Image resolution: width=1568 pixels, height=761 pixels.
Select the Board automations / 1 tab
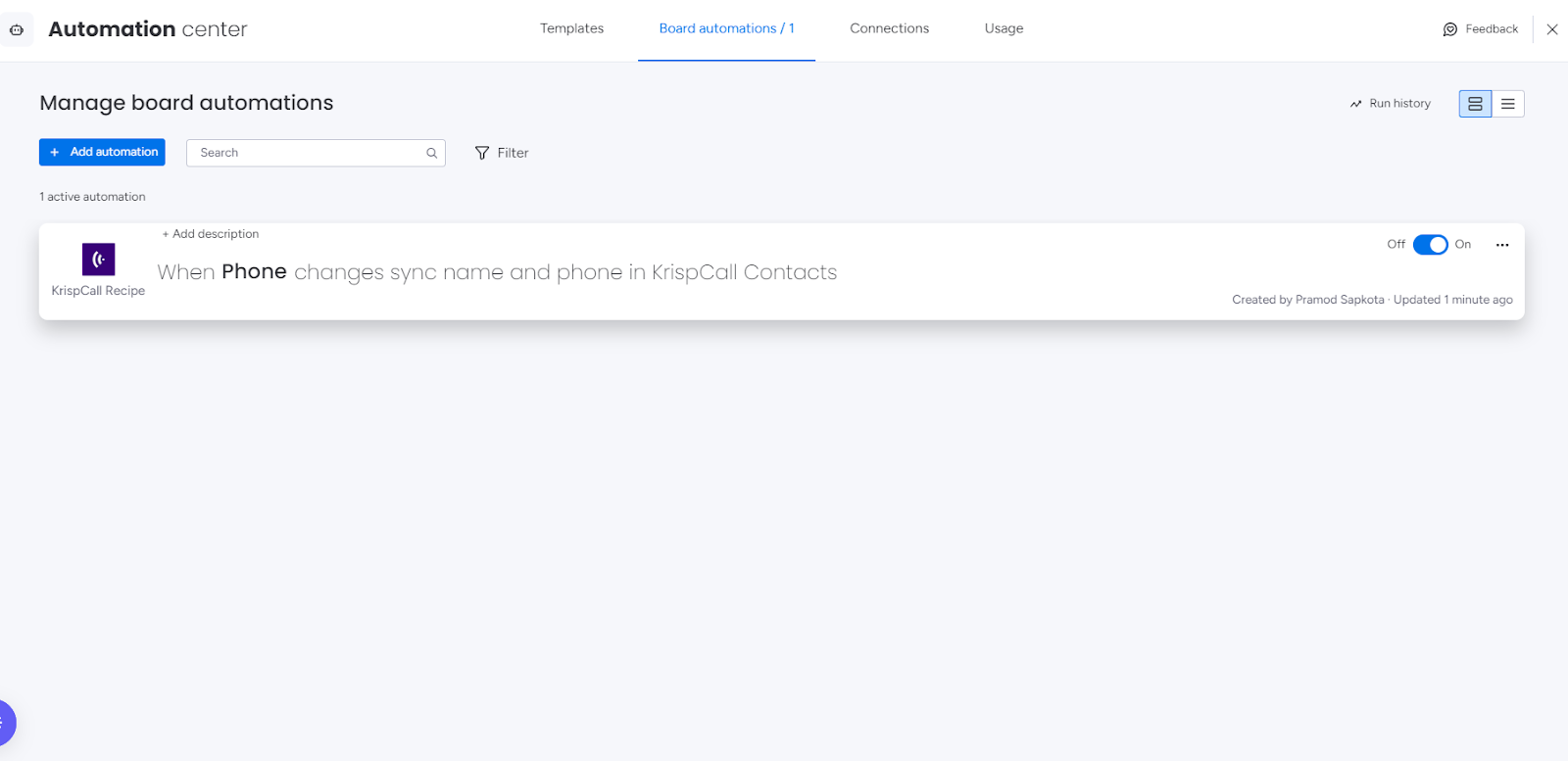[x=726, y=28]
